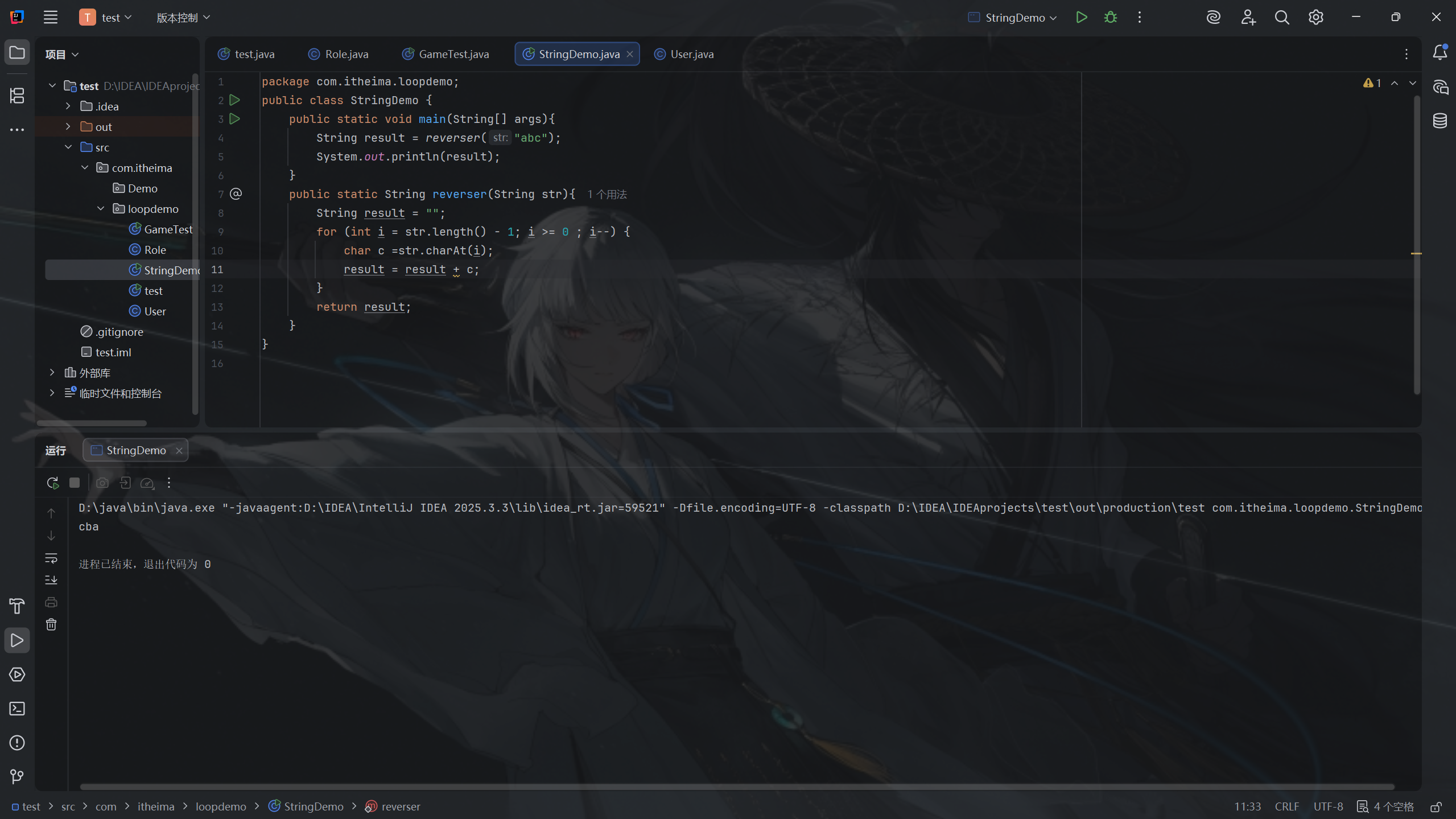Switch to the User.java tab
The width and height of the screenshot is (1456, 819).
684,54
